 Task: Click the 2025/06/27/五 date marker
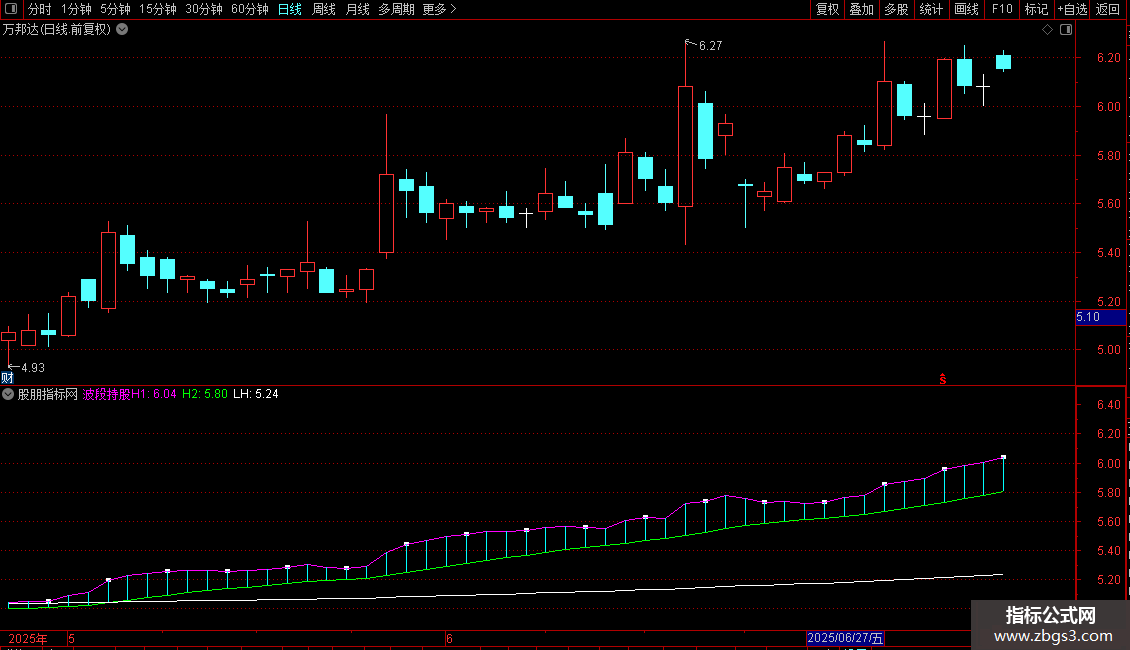(845, 638)
